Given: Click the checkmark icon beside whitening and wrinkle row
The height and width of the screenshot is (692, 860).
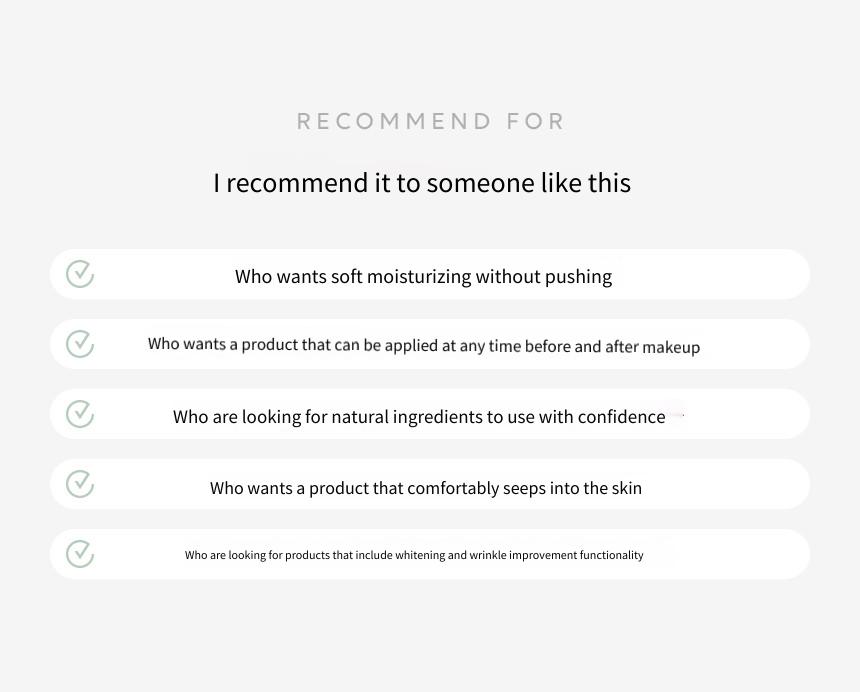Looking at the screenshot, I should point(80,554).
